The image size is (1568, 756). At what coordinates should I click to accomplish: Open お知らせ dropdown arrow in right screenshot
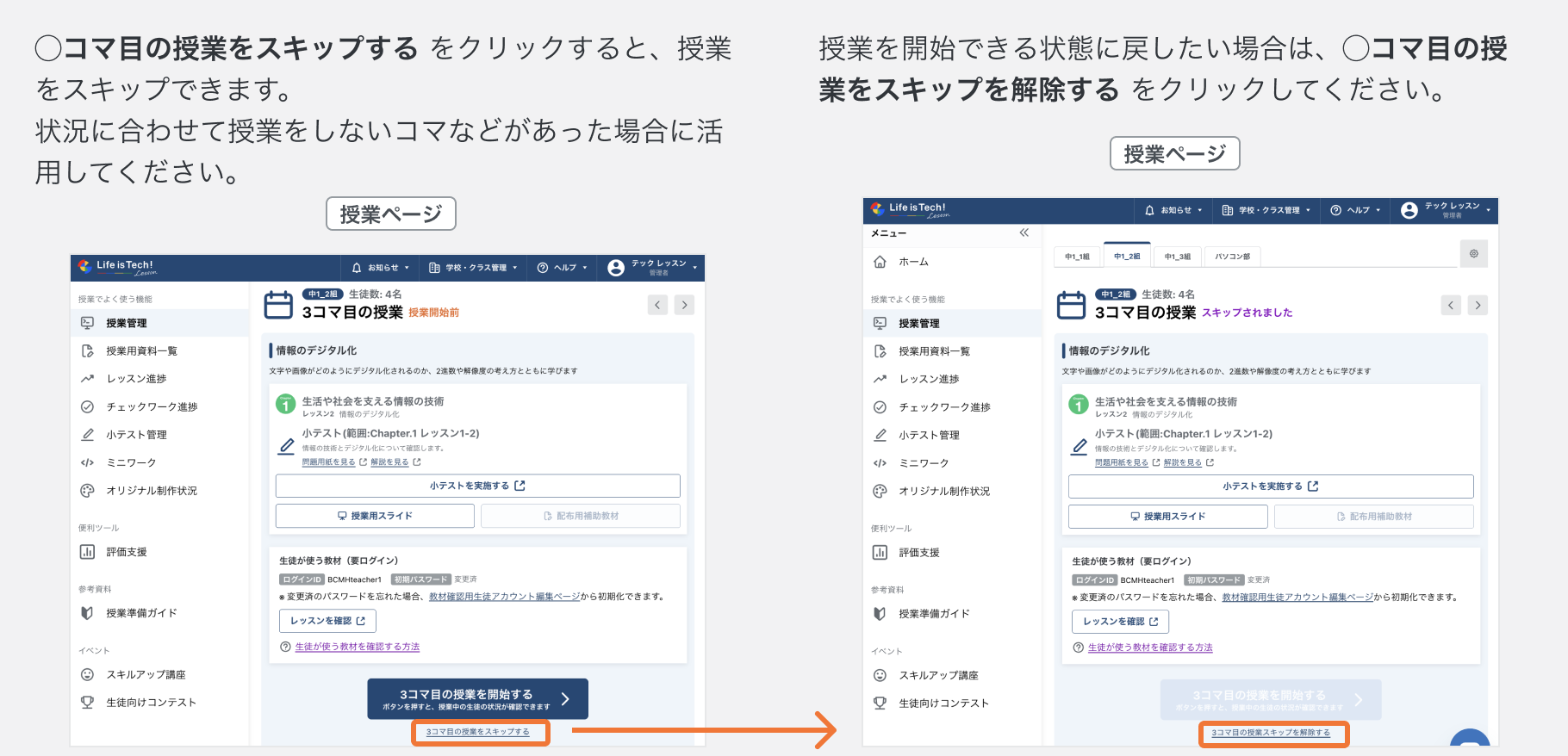(x=1200, y=210)
